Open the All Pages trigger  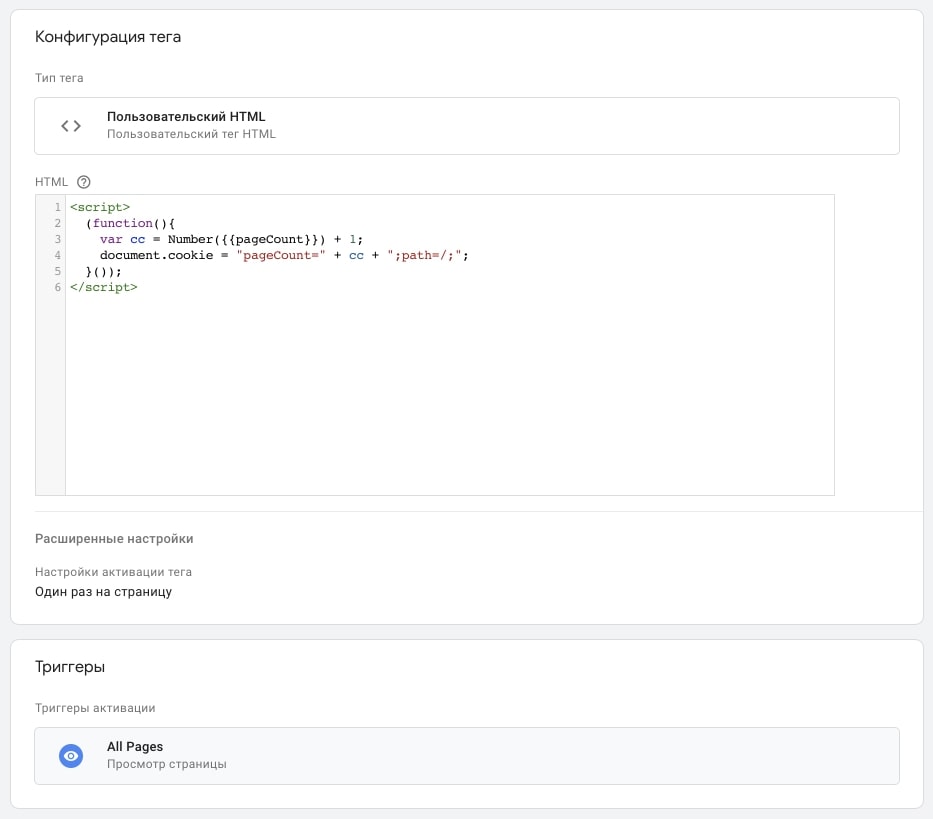[466, 756]
